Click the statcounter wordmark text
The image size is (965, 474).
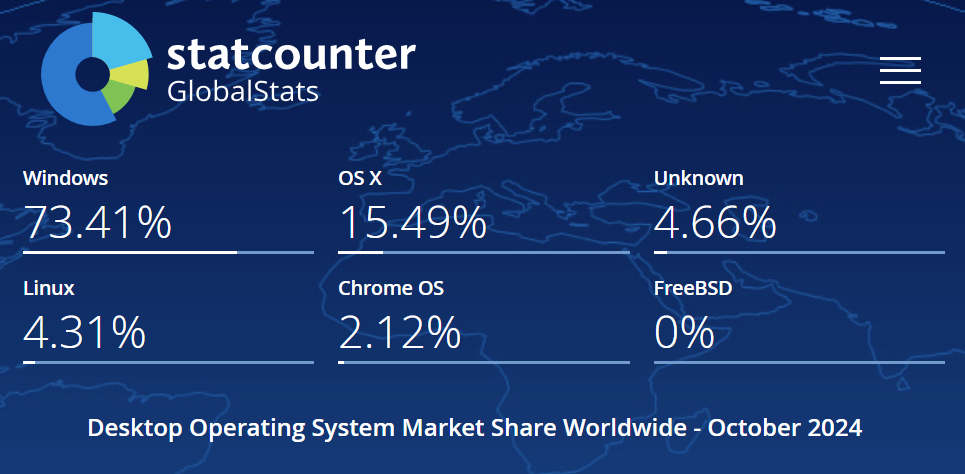[291, 55]
